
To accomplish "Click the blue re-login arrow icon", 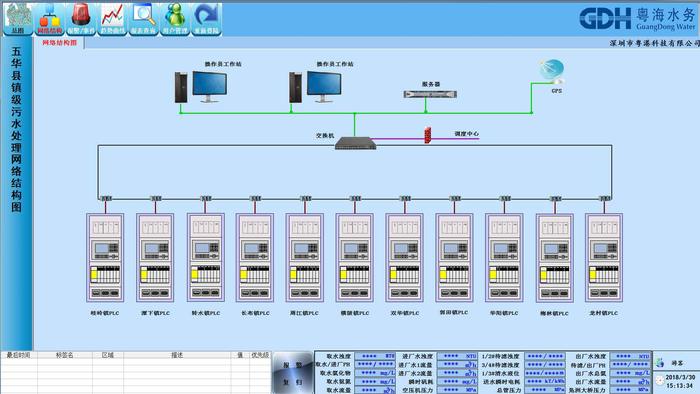I will point(207,19).
